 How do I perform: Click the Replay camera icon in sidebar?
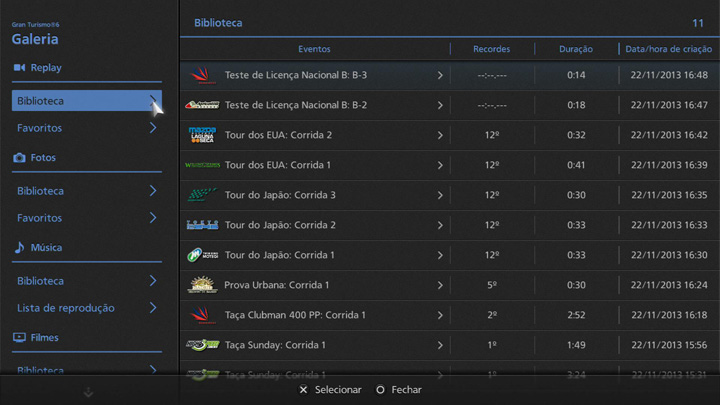[x=19, y=68]
